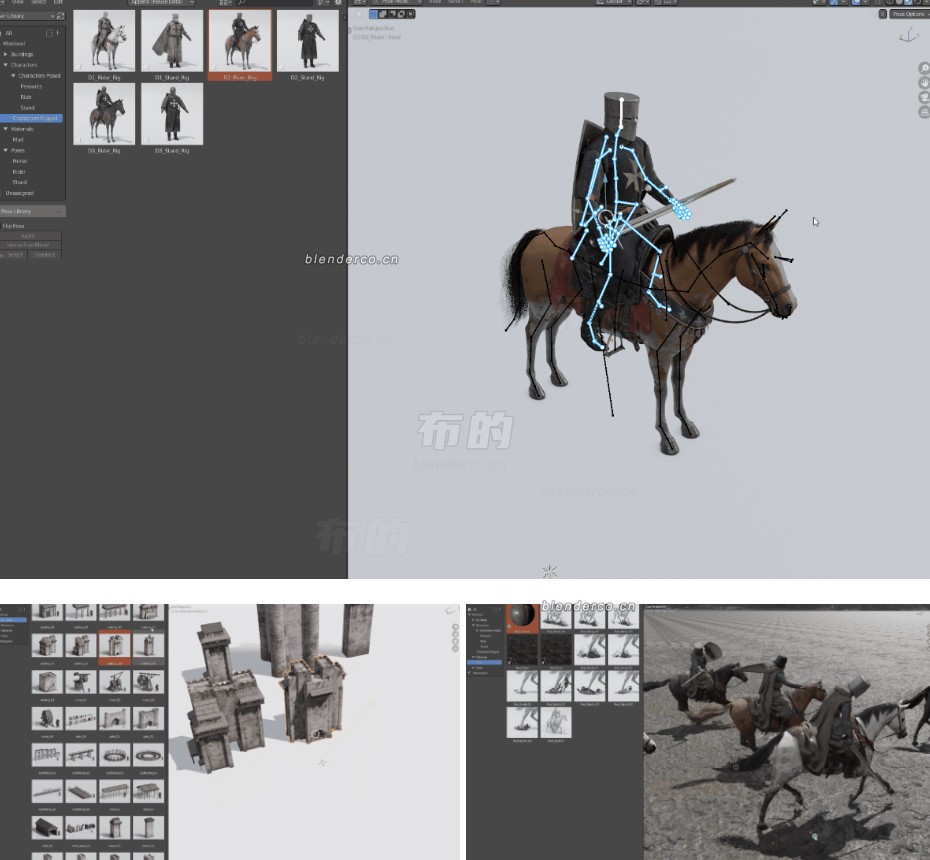The height and width of the screenshot is (860, 930).
Task: Choose the fourth selection mode icon (invert)
Action: (401, 14)
